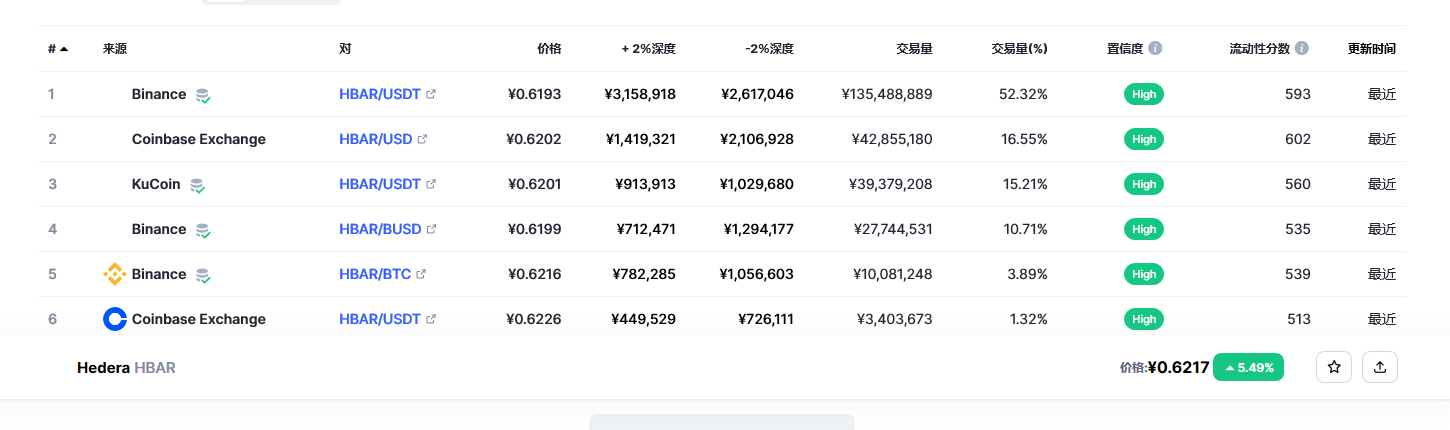Click the info icon next to 流动性分数

(1301, 48)
